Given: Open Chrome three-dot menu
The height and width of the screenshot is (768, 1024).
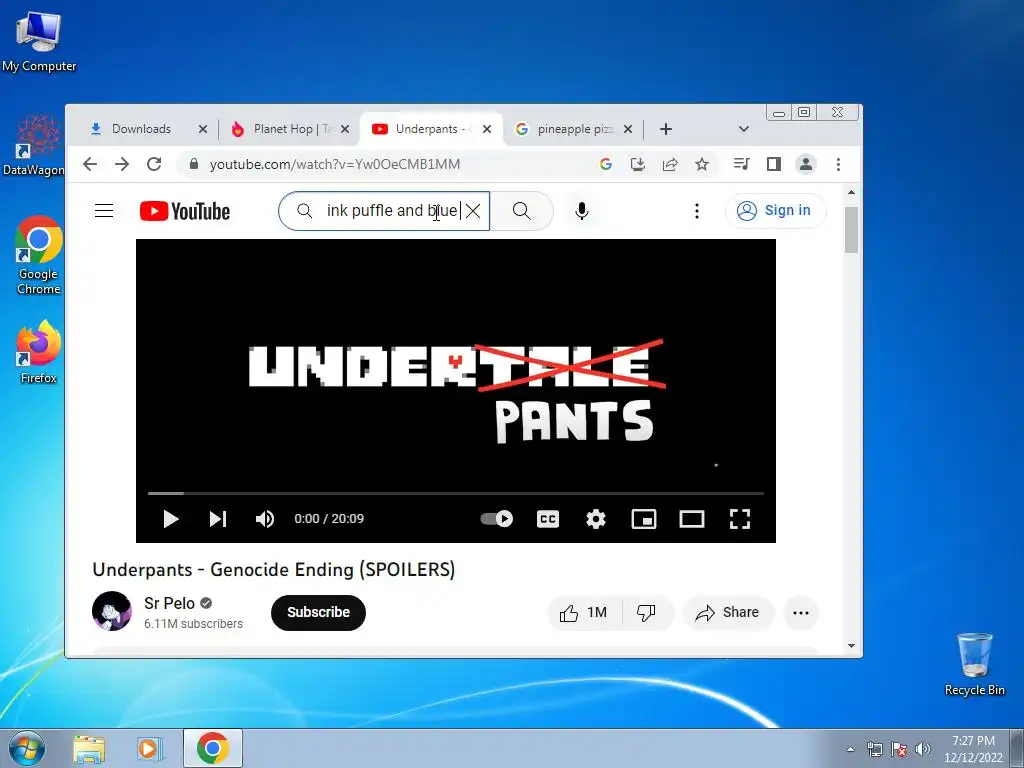Looking at the screenshot, I should (839, 164).
